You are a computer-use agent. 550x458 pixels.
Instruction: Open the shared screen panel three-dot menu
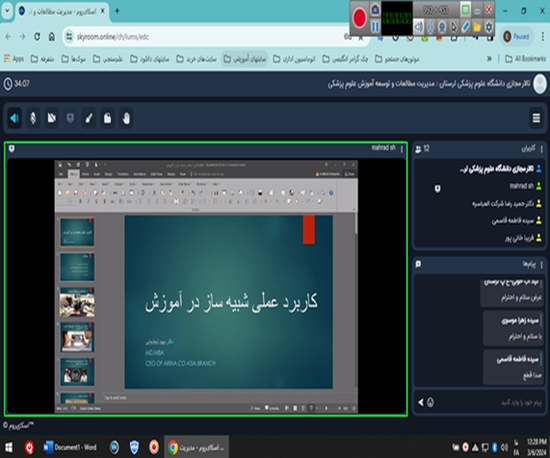pyautogui.click(x=402, y=149)
